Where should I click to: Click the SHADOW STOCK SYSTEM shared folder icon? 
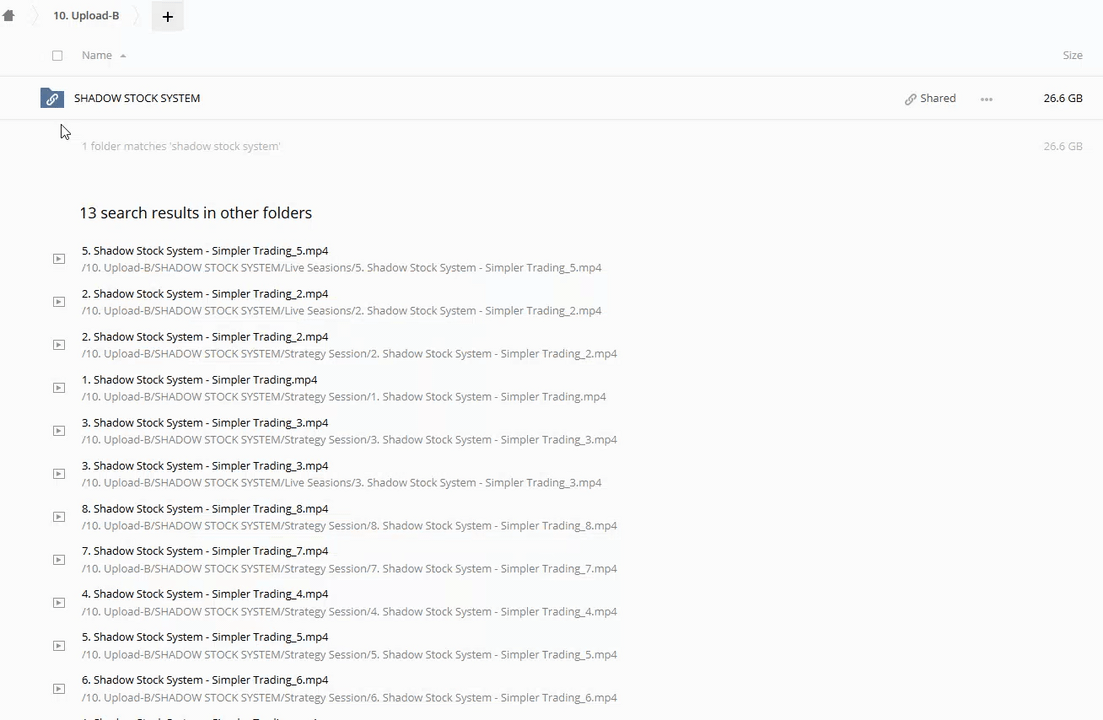(52, 98)
